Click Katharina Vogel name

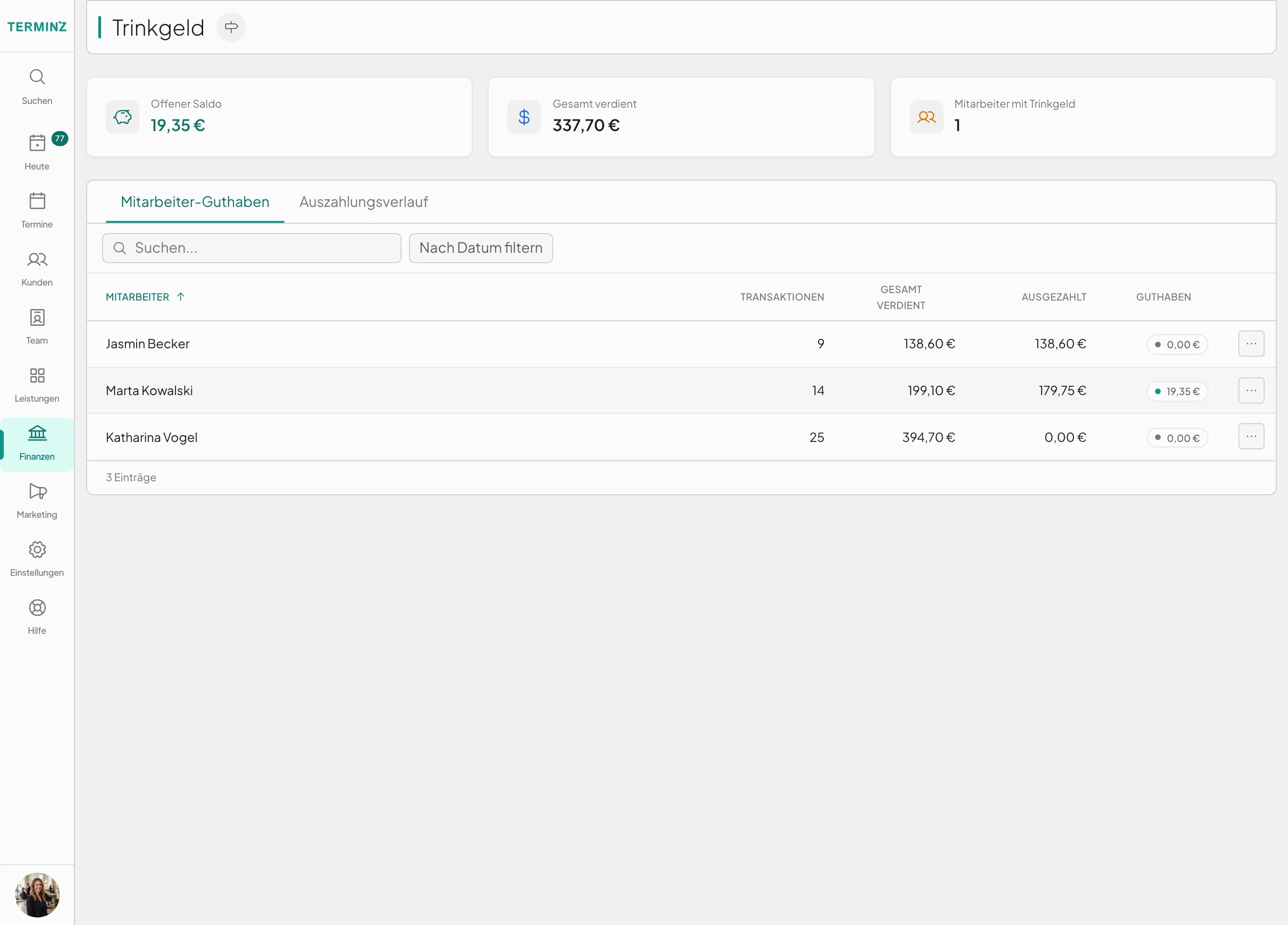tap(152, 437)
